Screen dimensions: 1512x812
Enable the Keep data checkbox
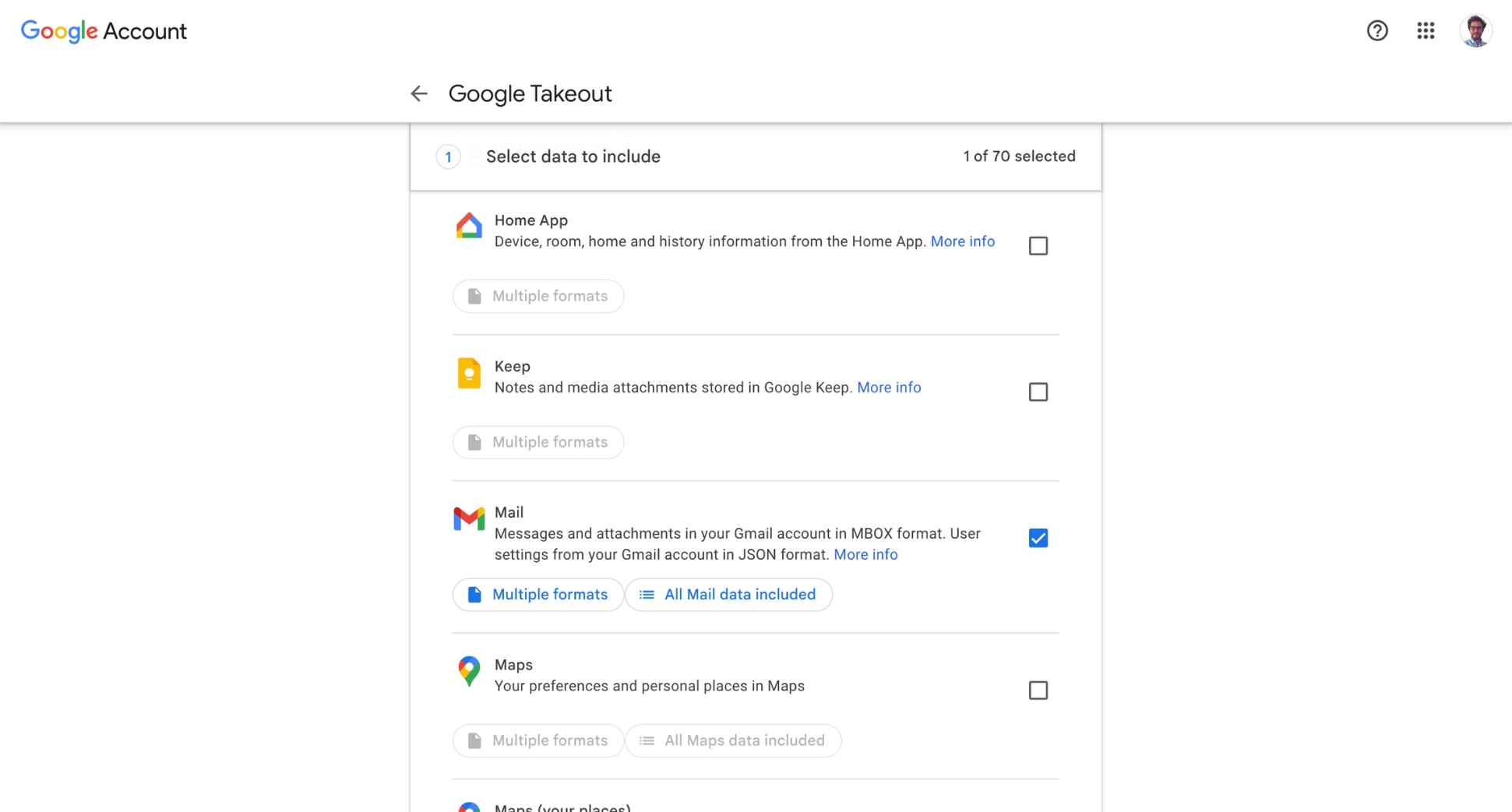click(1038, 392)
